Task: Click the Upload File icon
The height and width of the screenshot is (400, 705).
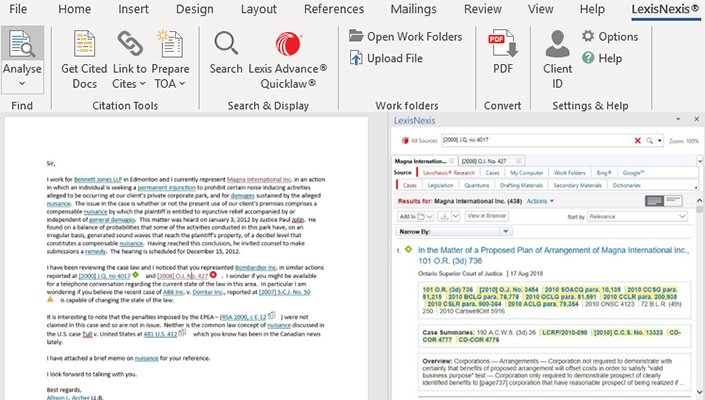Action: pyautogui.click(x=356, y=58)
